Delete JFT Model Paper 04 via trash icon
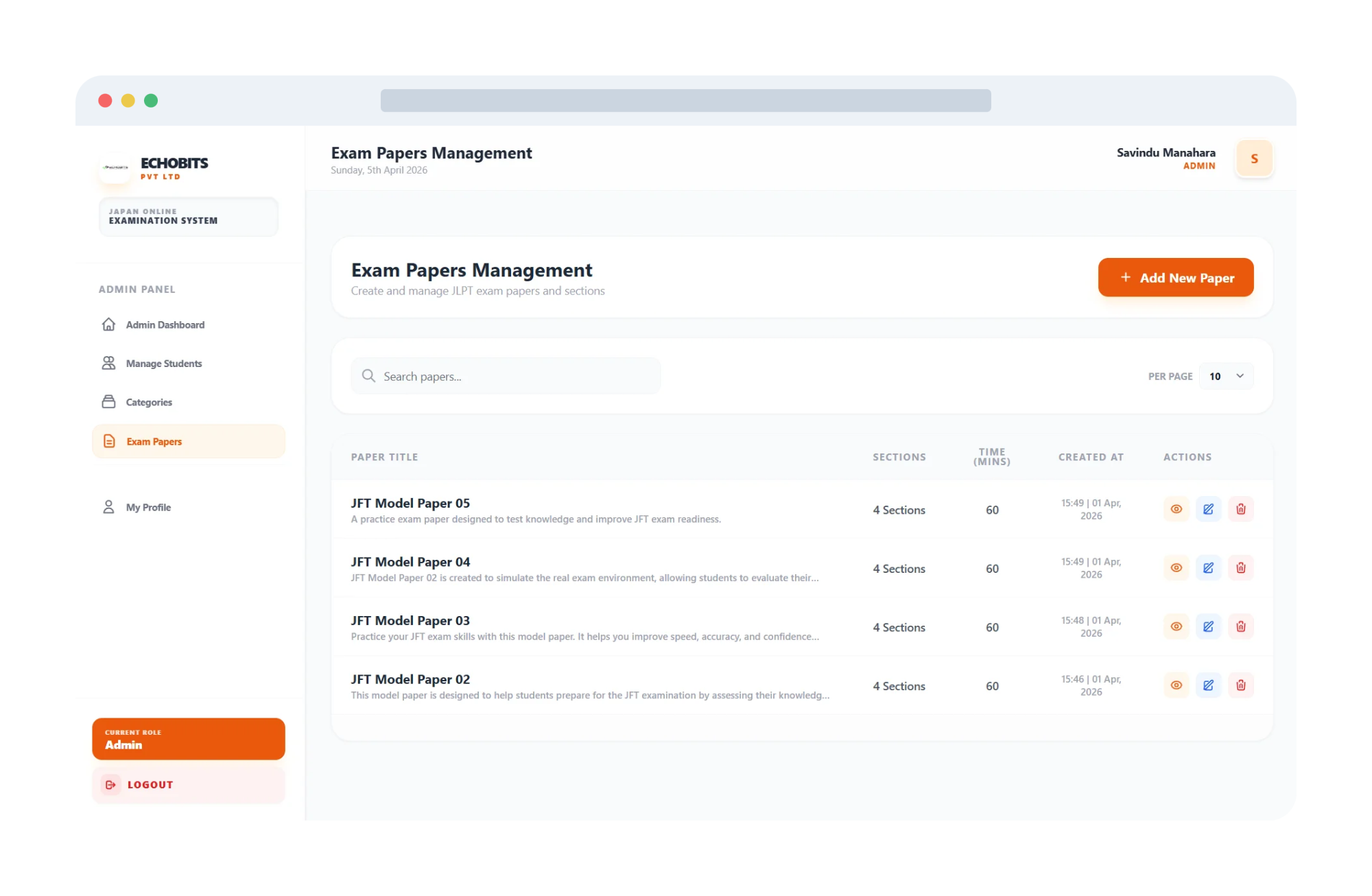The height and width of the screenshot is (896, 1372). click(1240, 568)
